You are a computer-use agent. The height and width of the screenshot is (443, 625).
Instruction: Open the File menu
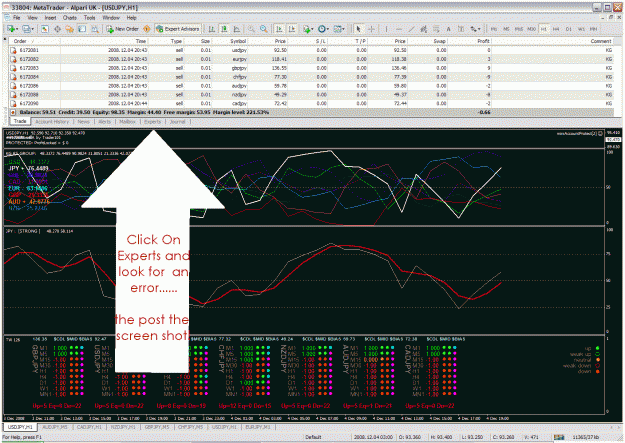[x=16, y=18]
